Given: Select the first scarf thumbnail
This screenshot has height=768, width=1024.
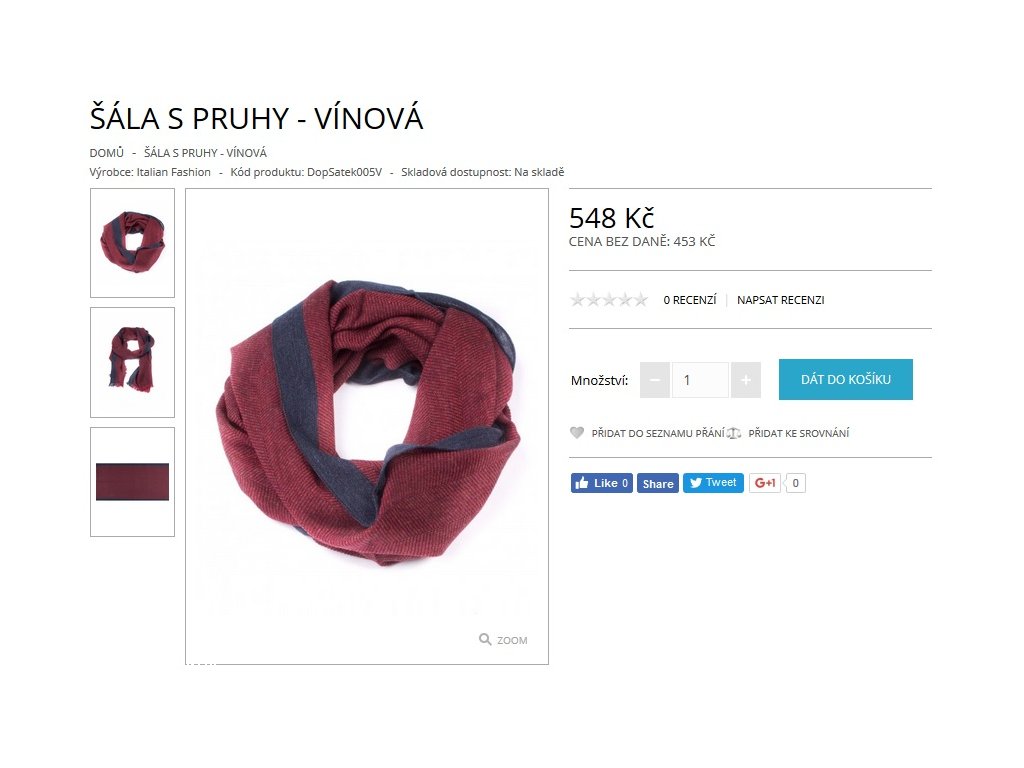Looking at the screenshot, I should (x=133, y=243).
